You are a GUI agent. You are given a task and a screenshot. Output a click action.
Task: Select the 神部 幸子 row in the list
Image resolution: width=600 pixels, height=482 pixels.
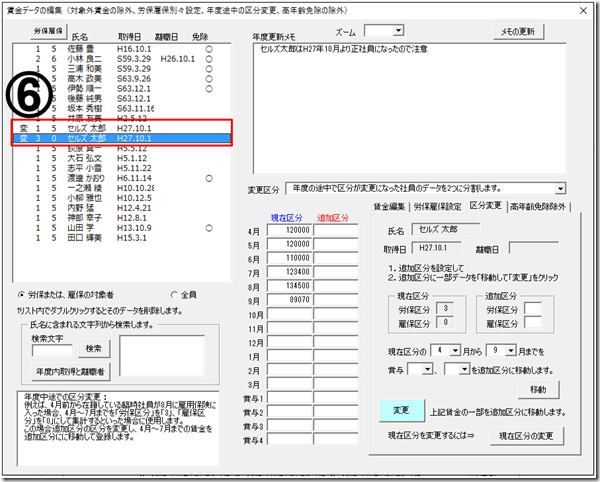coord(122,218)
